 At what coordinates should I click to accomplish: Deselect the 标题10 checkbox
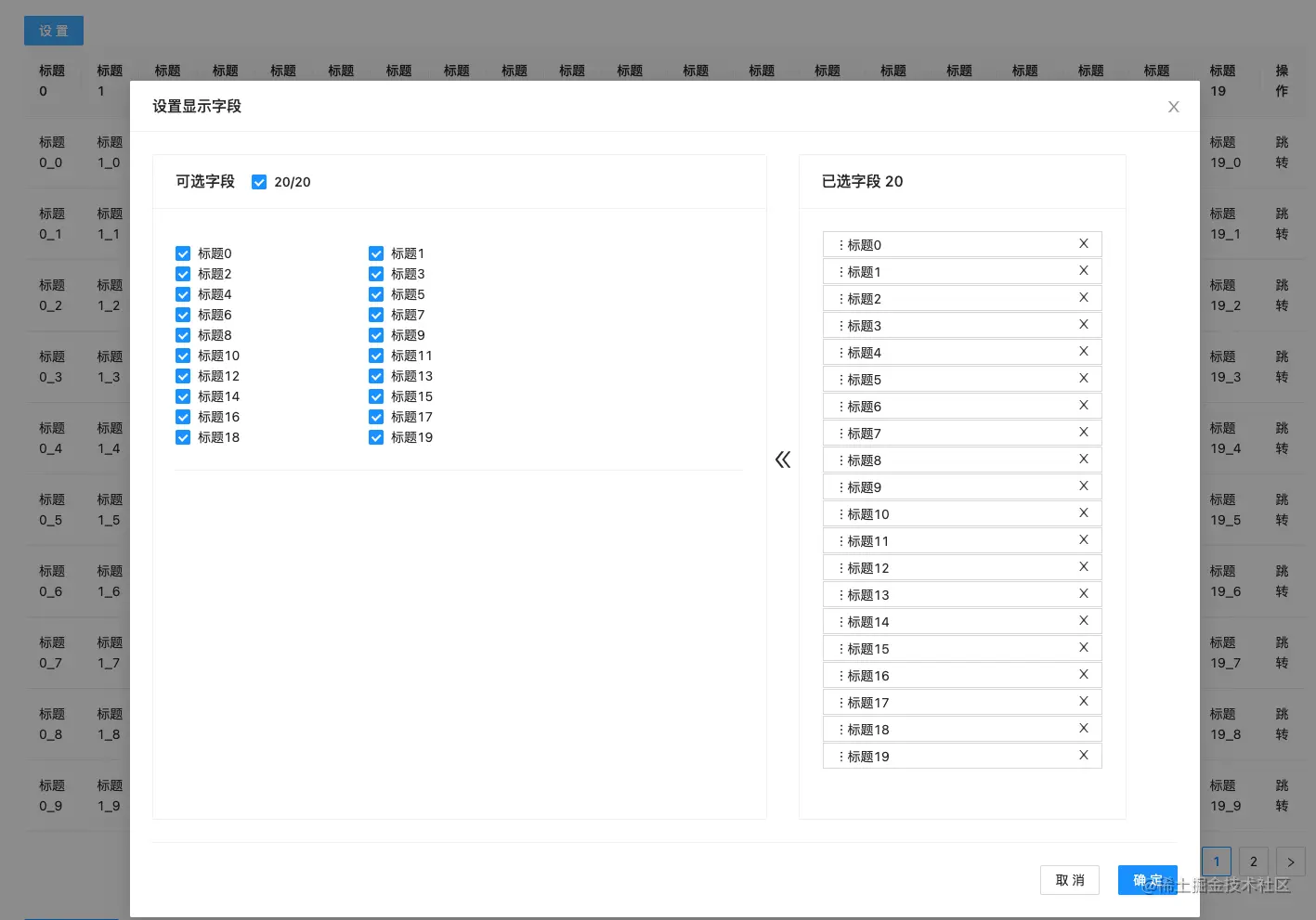[x=183, y=356]
